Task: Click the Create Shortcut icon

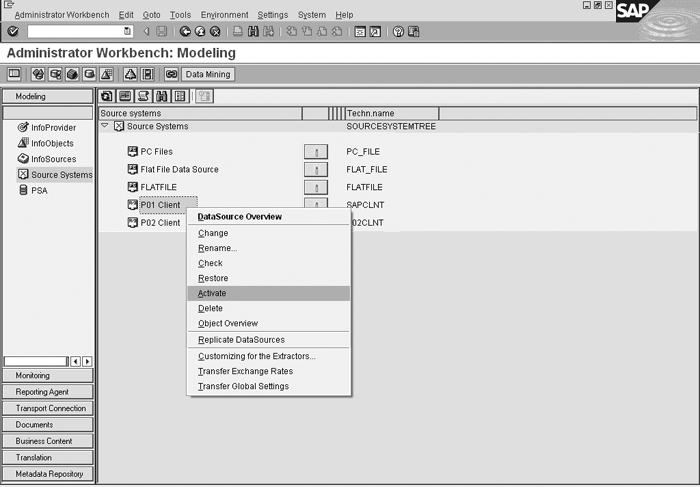Action: point(375,31)
